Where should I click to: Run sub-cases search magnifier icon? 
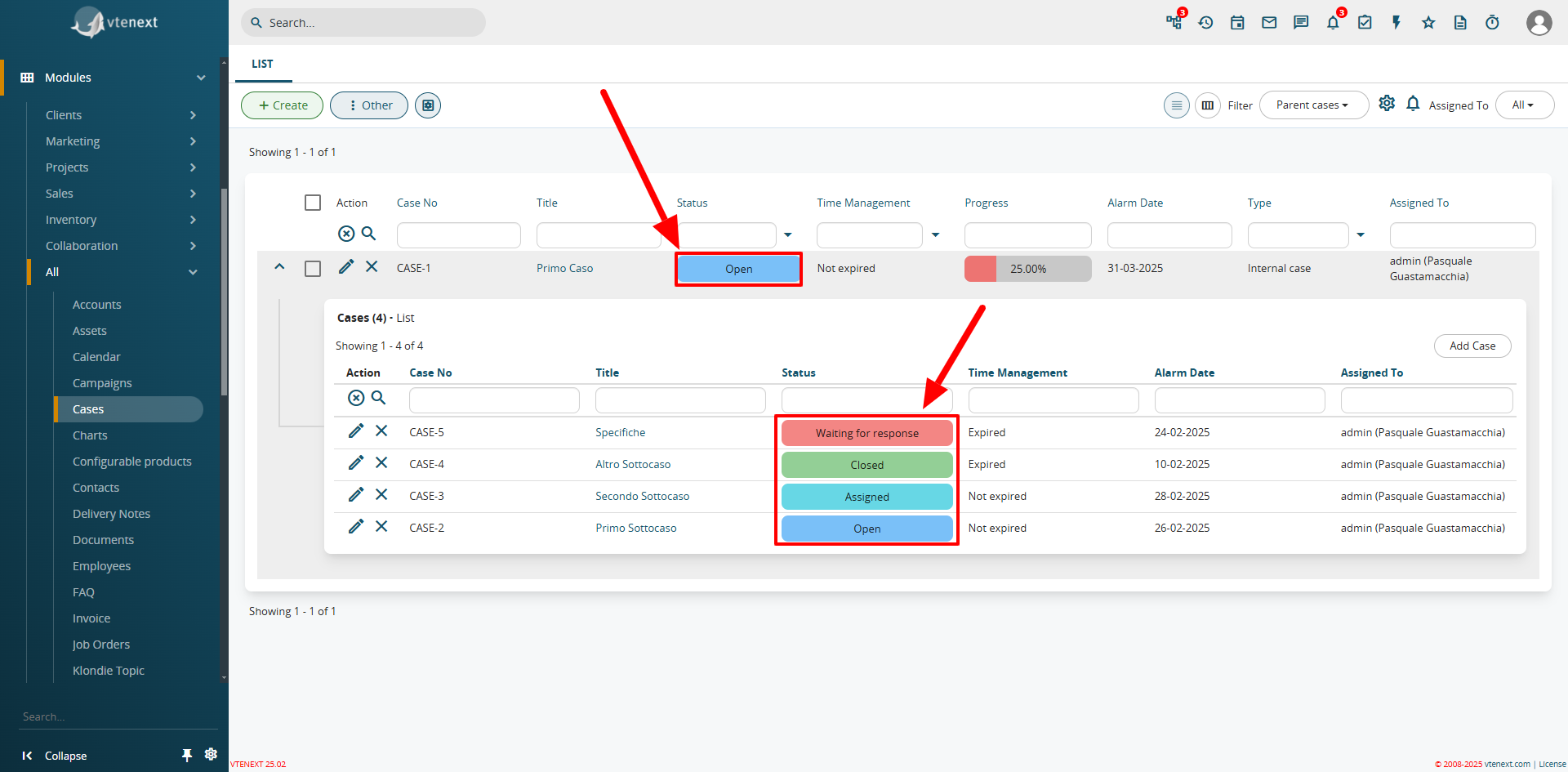[379, 398]
